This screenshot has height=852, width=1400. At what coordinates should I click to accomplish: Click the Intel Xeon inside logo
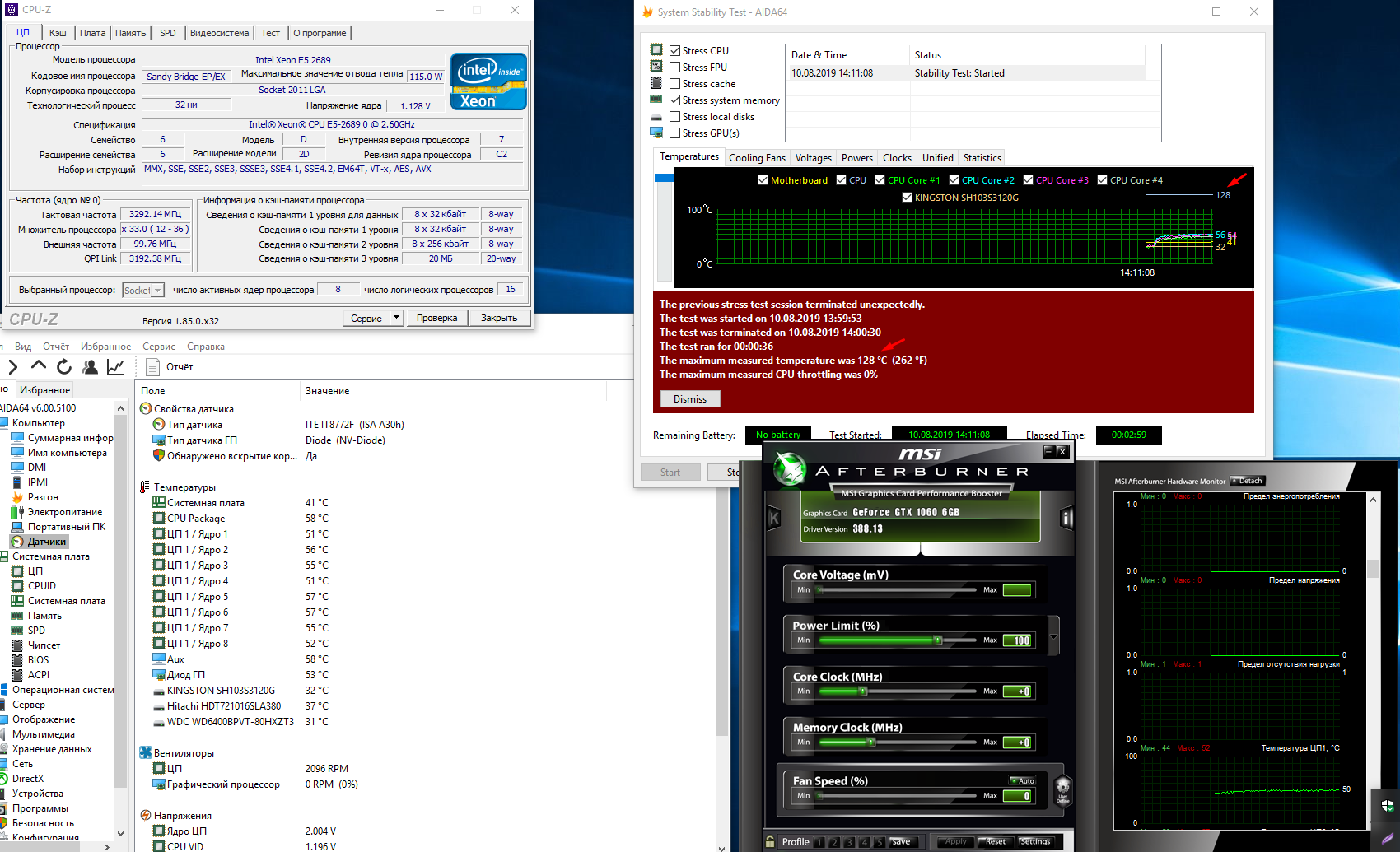pos(488,81)
